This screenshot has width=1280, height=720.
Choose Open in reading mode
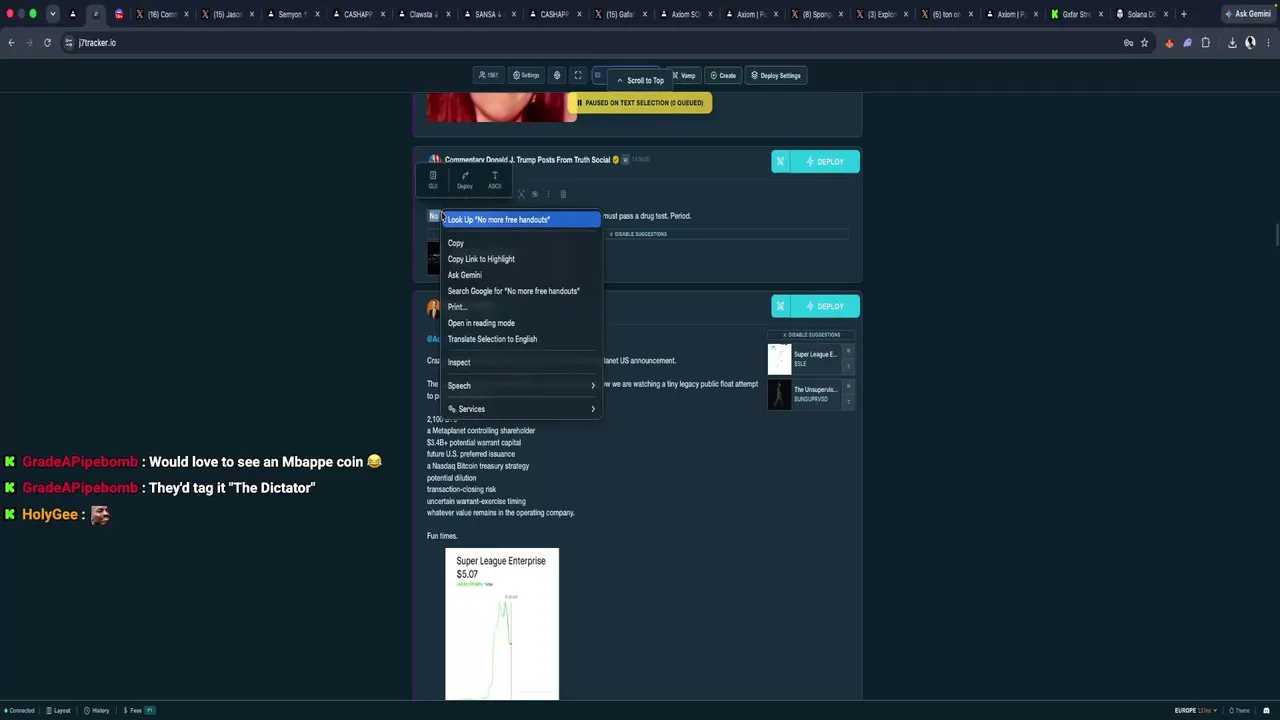point(521,323)
